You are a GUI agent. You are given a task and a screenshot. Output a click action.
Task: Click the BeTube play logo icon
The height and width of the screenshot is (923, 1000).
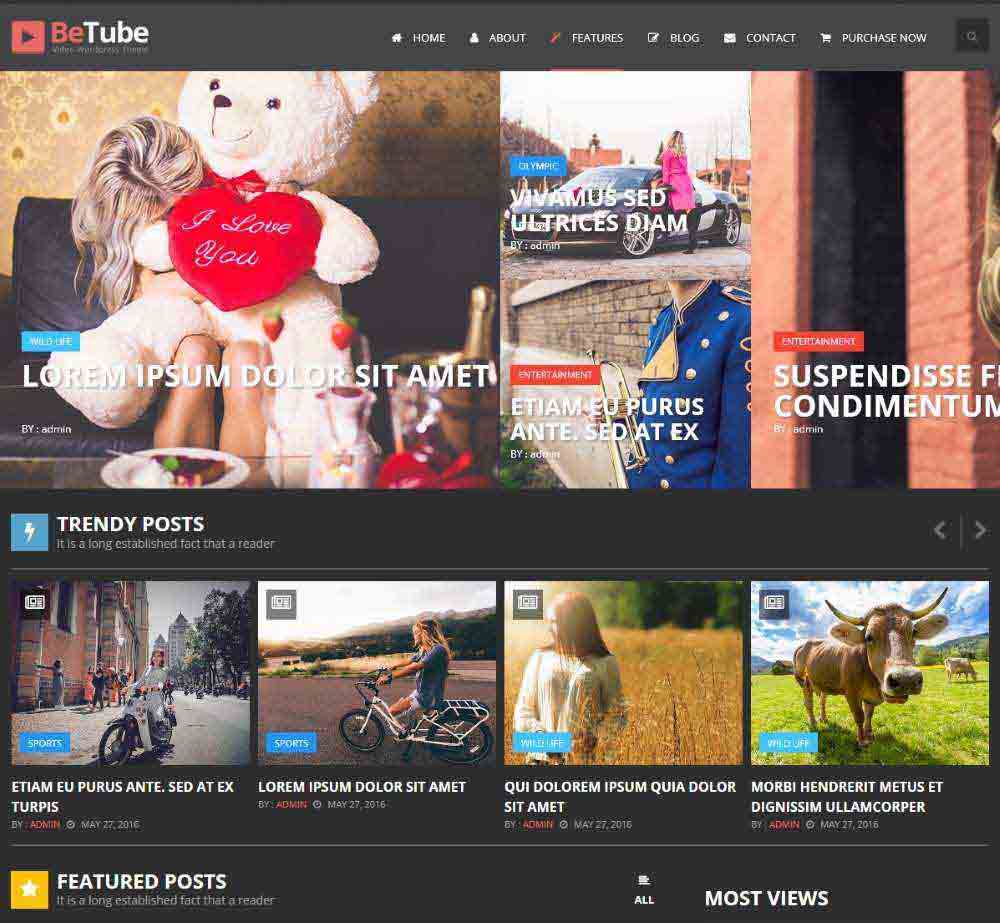28,36
